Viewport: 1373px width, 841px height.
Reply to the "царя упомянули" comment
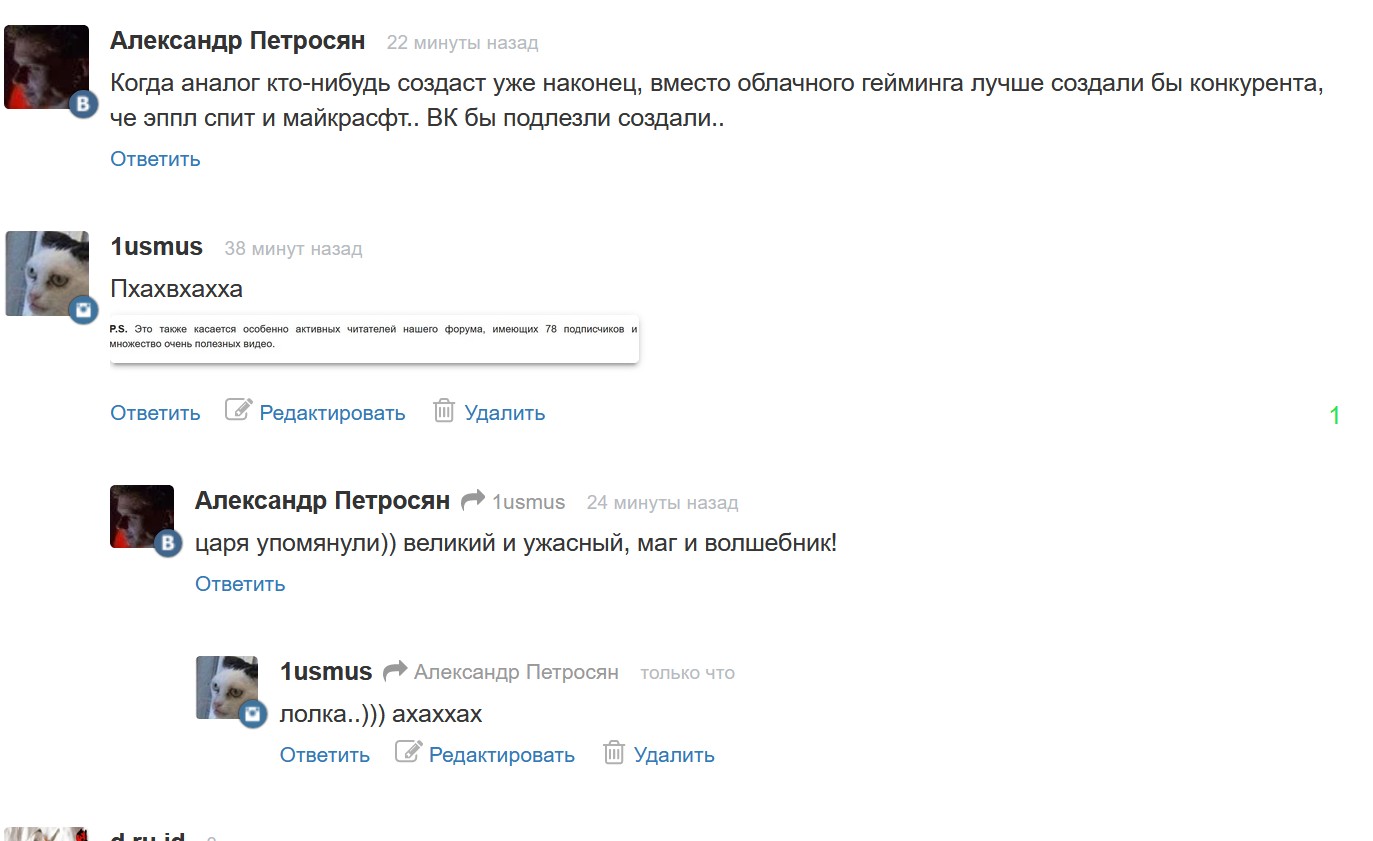coord(240,584)
